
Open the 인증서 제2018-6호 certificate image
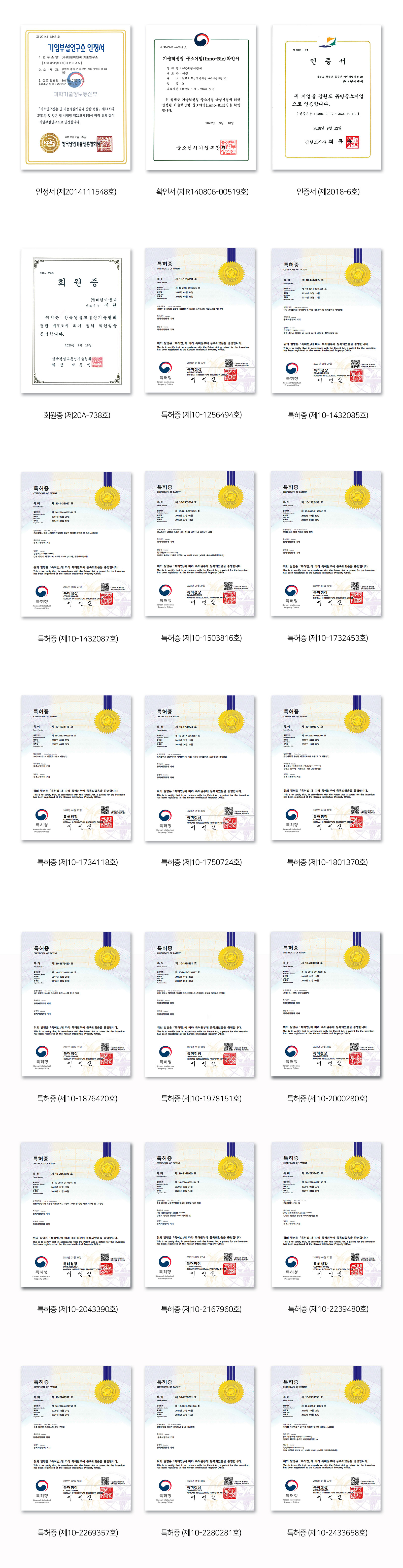(x=326, y=98)
